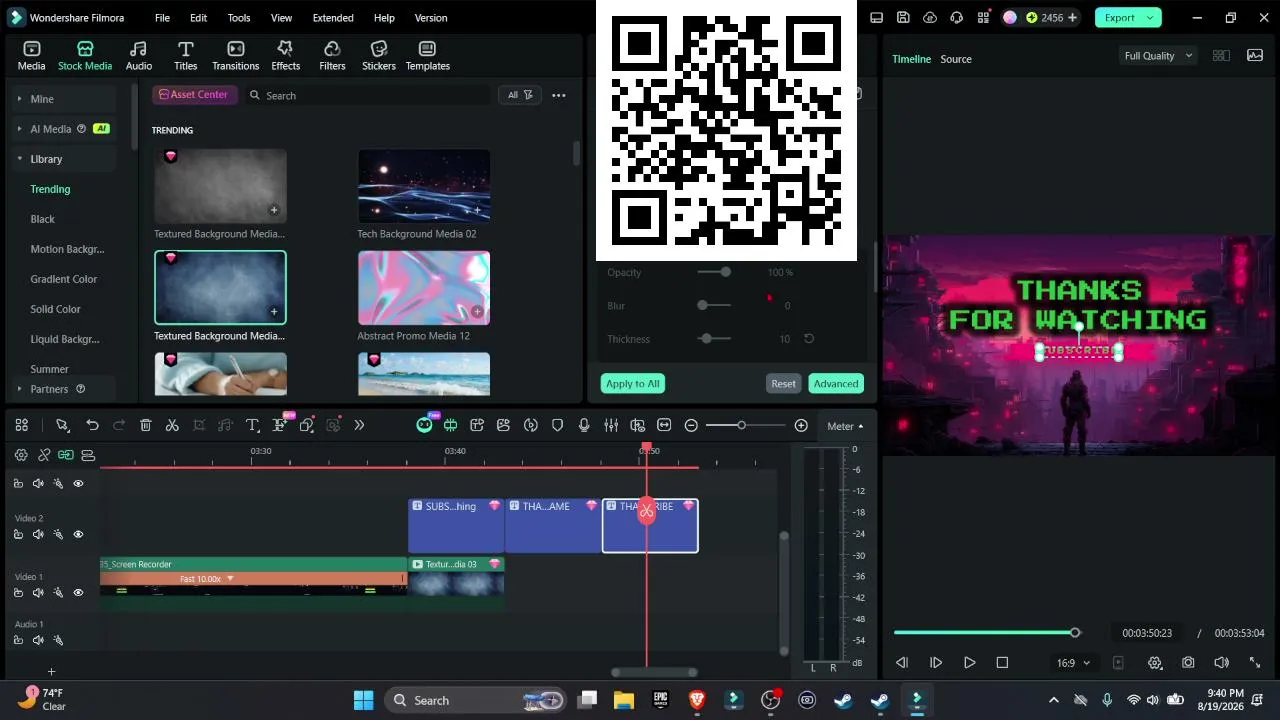This screenshot has width=1280, height=720.
Task: Lock the Audio 1 track
Action: 18,640
